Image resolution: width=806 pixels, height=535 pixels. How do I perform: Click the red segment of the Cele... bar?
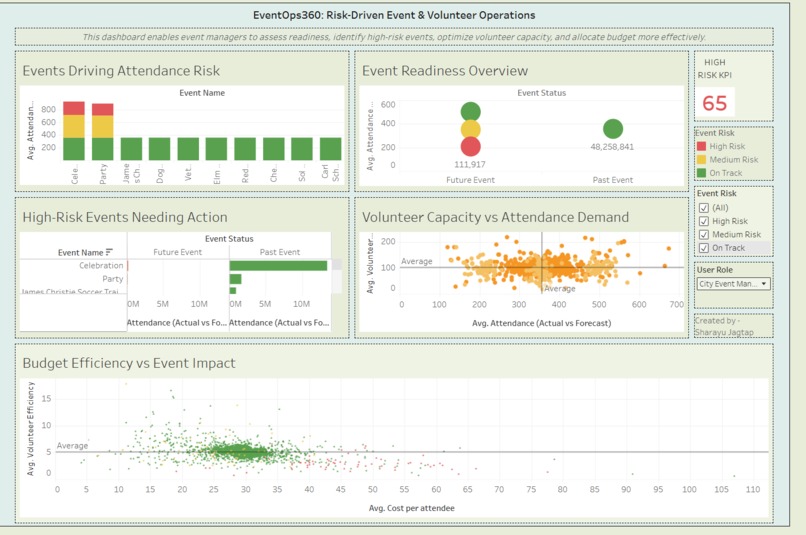pyautogui.click(x=74, y=108)
